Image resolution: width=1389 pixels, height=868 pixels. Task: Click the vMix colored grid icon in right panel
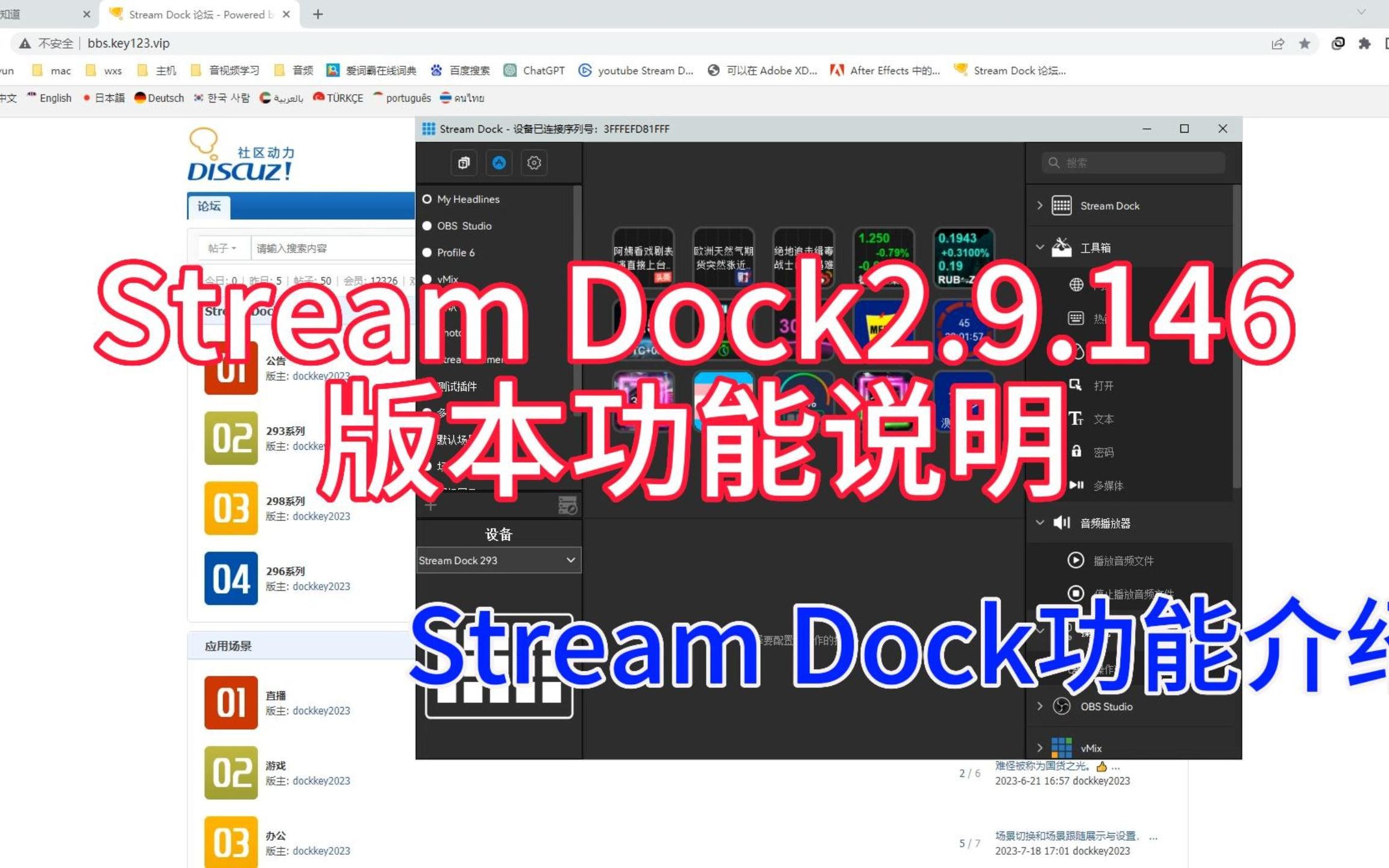[x=1062, y=748]
